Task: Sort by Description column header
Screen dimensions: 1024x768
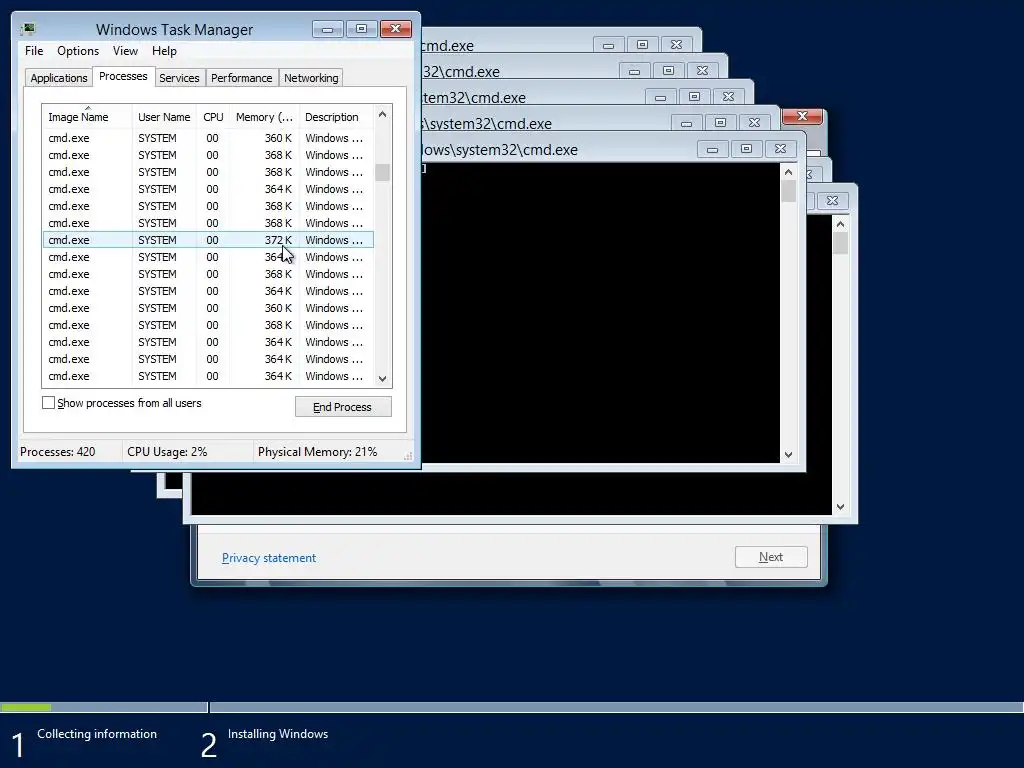Action: 336,117
